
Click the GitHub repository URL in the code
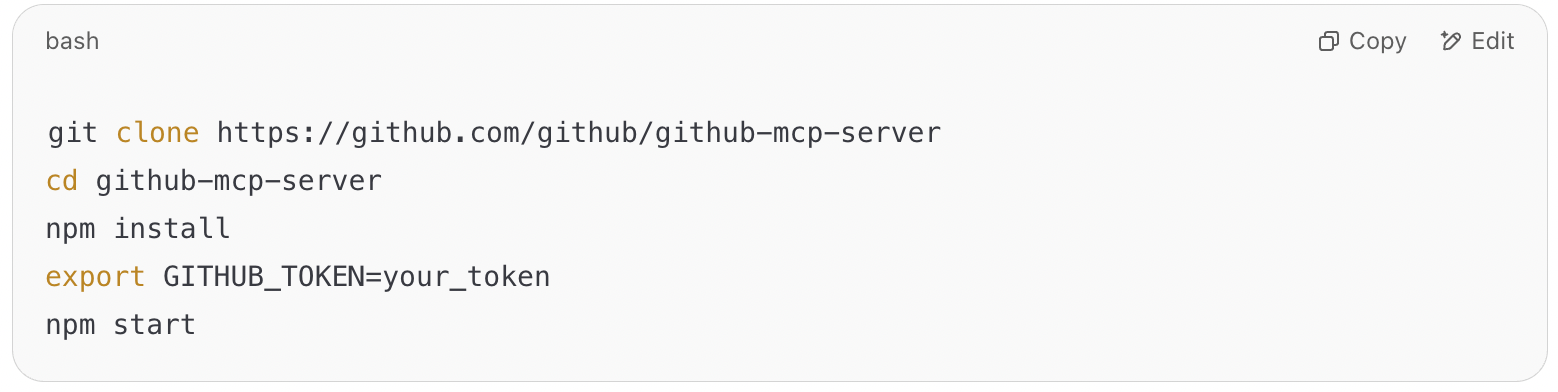pyautogui.click(x=579, y=133)
